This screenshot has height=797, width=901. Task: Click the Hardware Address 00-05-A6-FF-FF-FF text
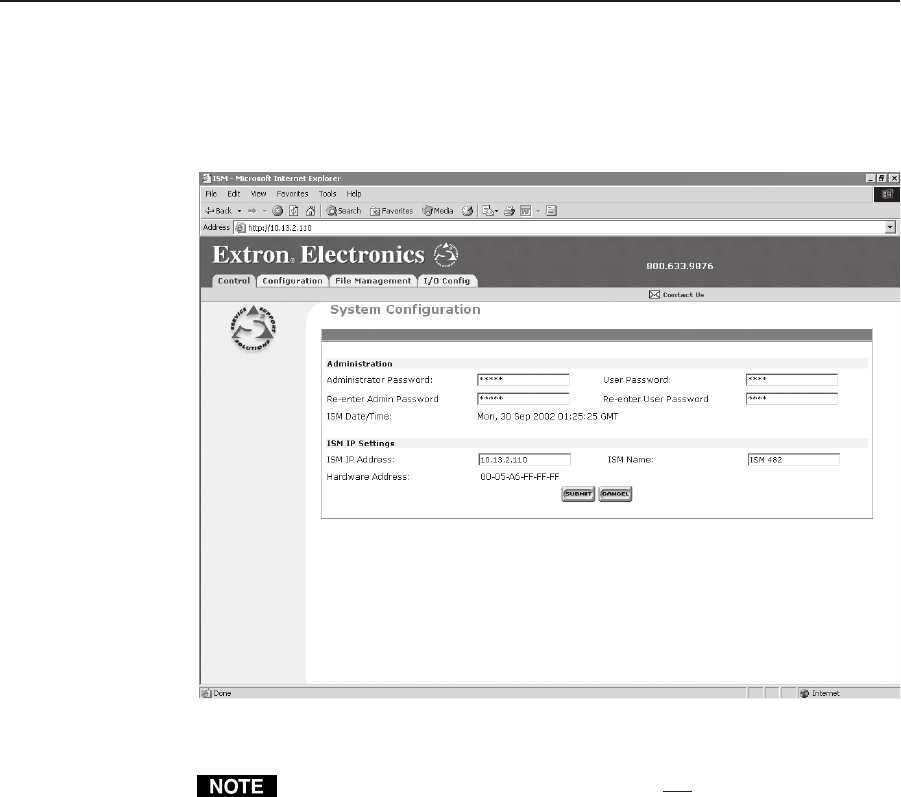coord(519,477)
